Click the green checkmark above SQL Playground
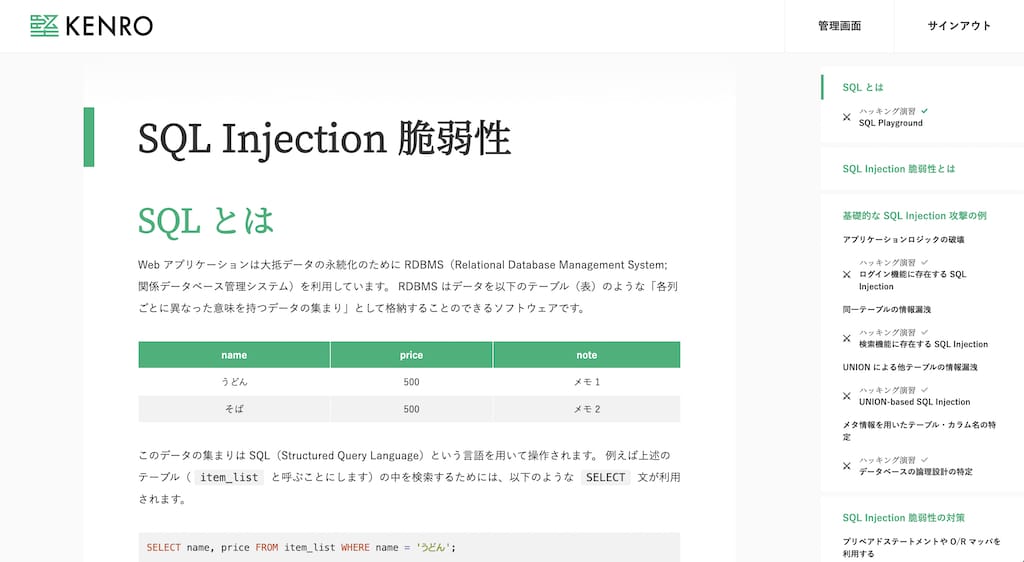The width and height of the screenshot is (1024, 562). [x=925, y=110]
